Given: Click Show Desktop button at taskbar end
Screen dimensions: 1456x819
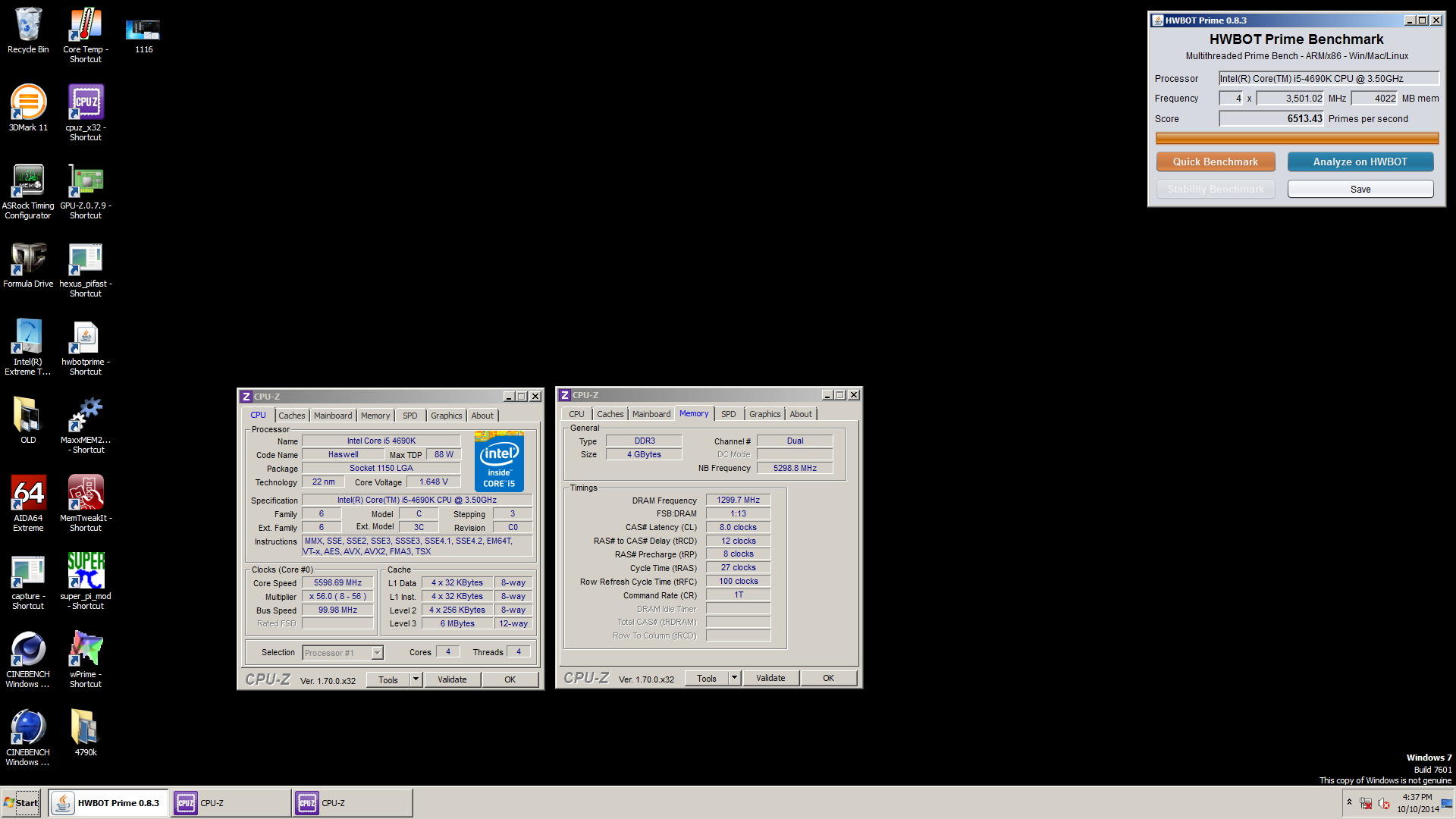Looking at the screenshot, I should pos(1447,803).
